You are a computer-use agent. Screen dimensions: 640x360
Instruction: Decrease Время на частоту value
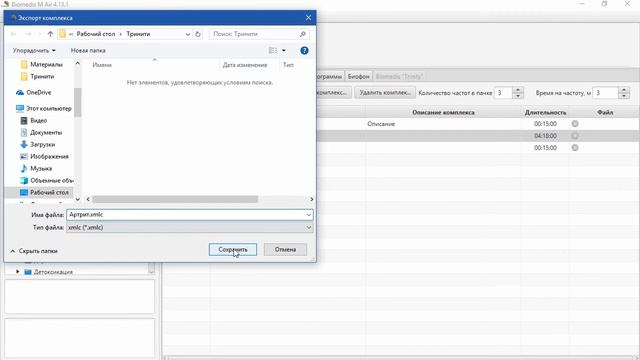click(624, 96)
